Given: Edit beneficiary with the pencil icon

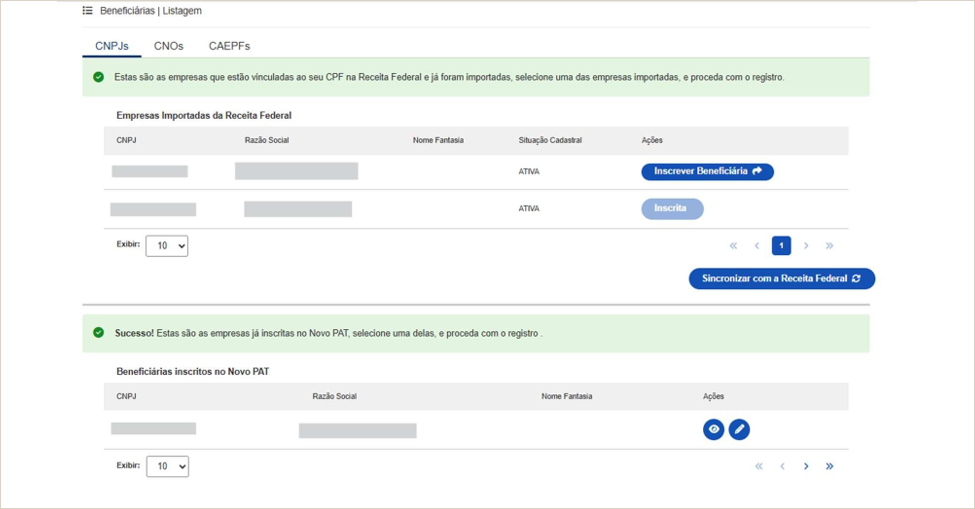Looking at the screenshot, I should coord(739,429).
